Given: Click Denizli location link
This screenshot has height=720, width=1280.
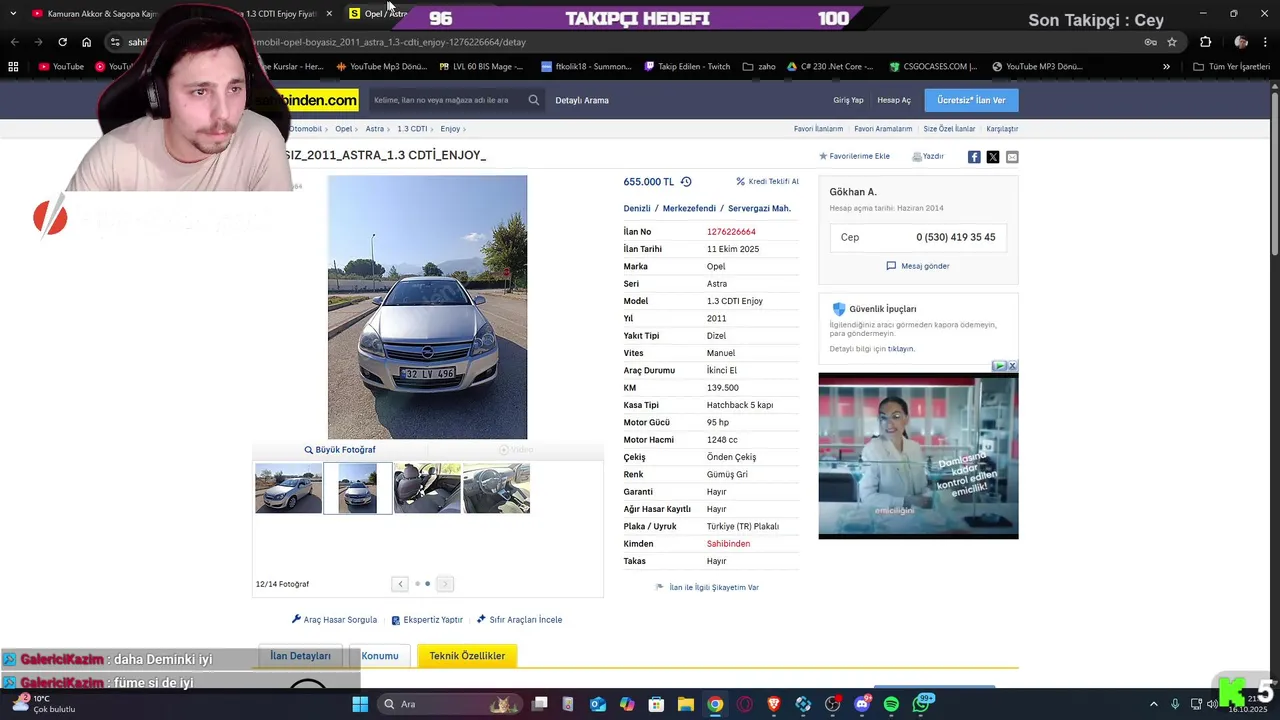Looking at the screenshot, I should click(637, 209).
